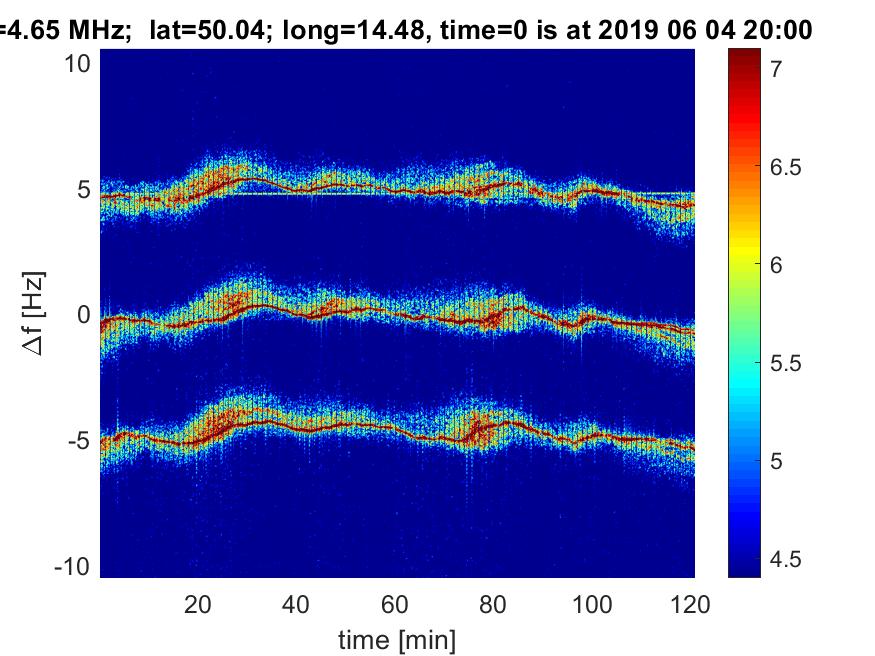Click the 120 tick label on time axis
This screenshot has height=656, width=875.
[x=690, y=605]
